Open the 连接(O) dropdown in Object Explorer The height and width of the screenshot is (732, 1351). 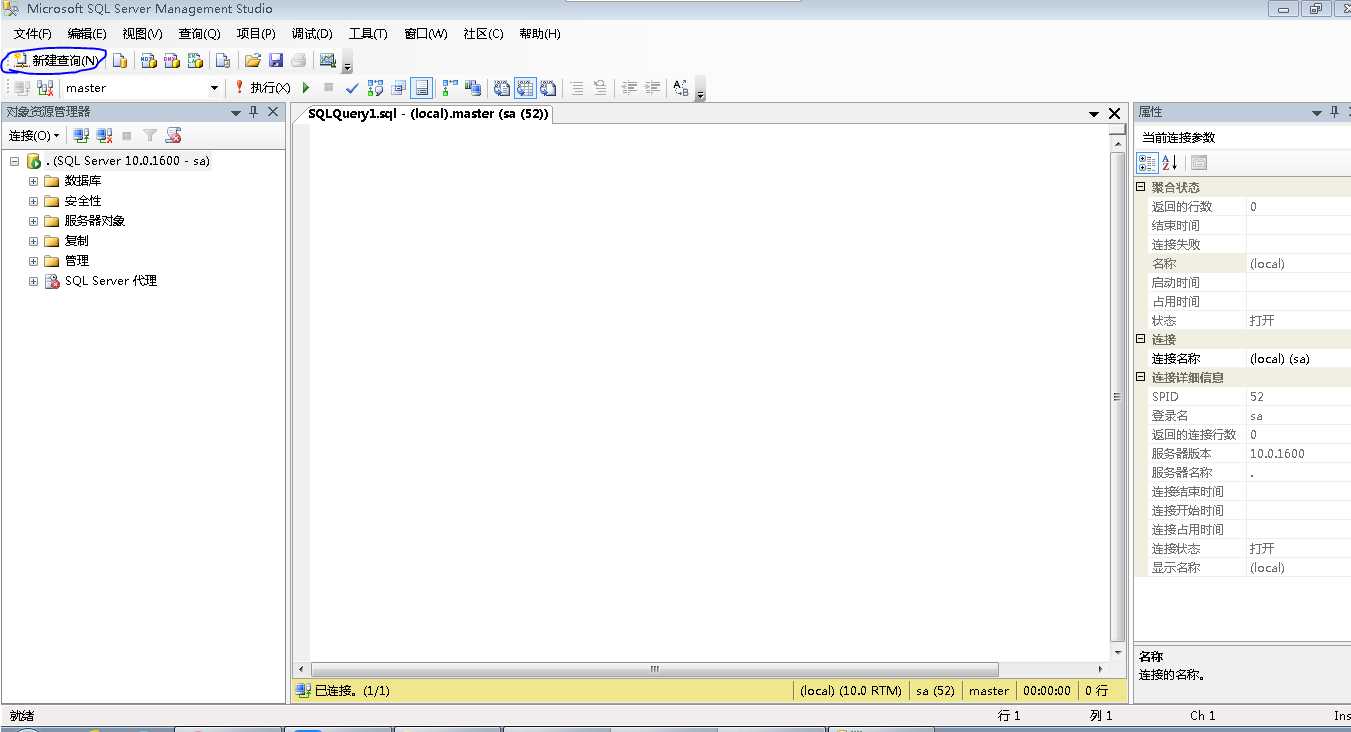(x=34, y=136)
